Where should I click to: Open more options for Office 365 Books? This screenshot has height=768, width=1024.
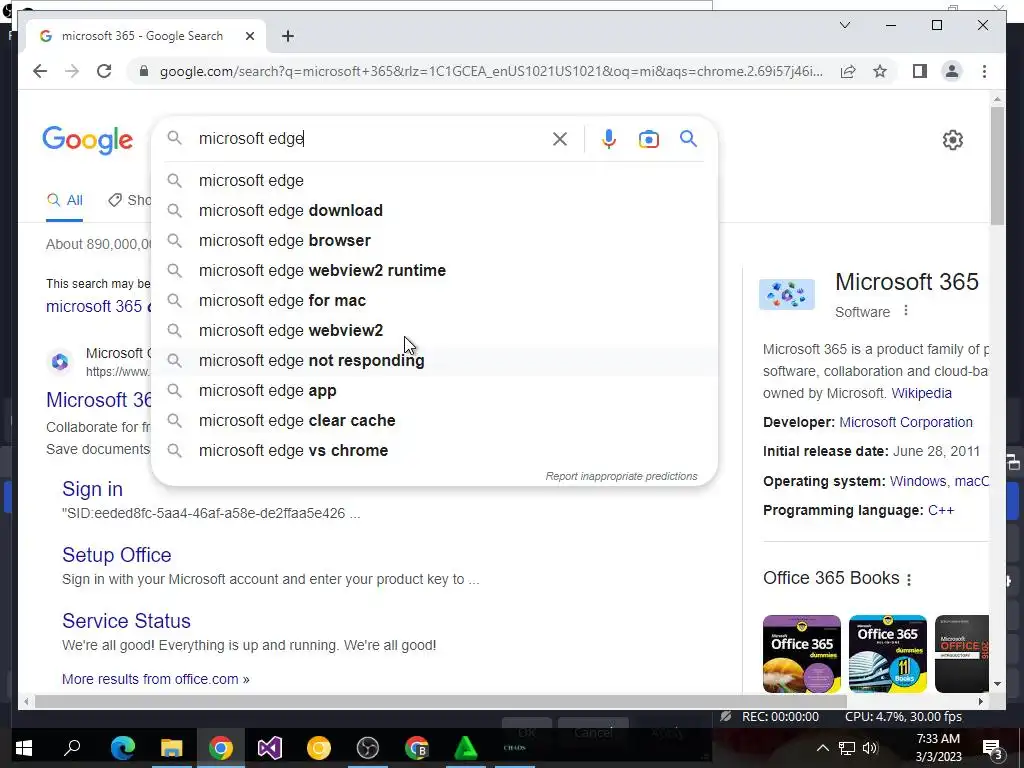pos(909,579)
